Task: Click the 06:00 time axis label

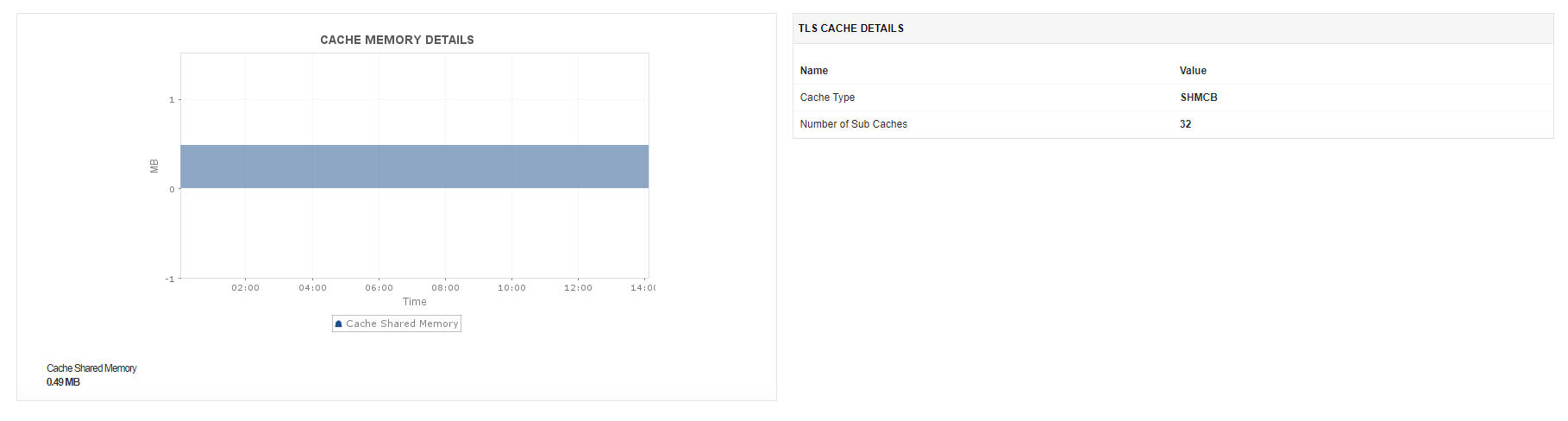Action: [x=379, y=288]
